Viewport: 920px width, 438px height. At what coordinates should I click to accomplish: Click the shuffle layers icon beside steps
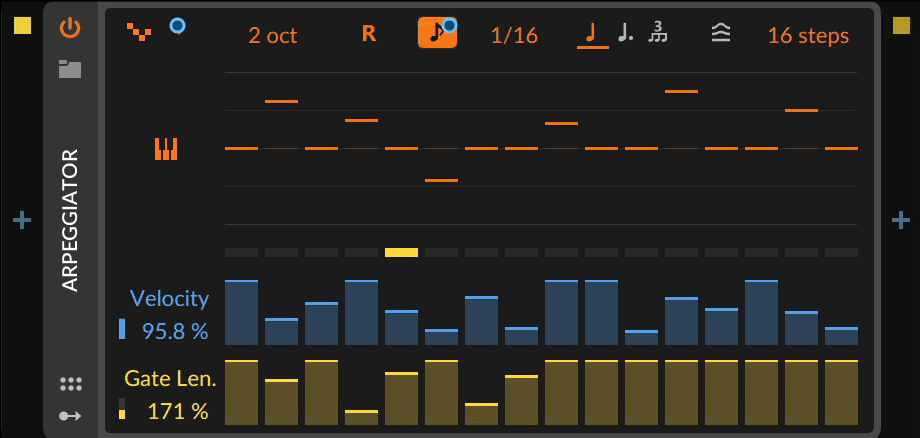[720, 34]
